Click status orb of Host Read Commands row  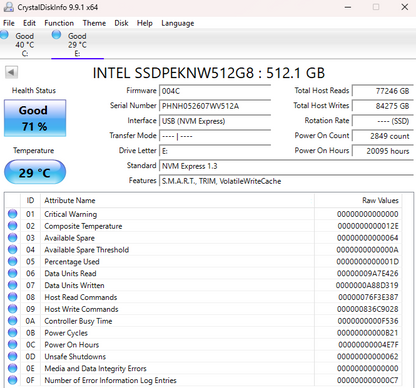tap(12, 297)
